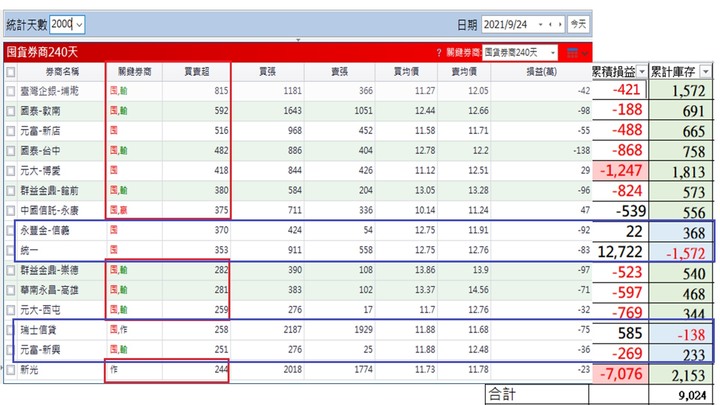
Task: Open the 累計庫存 column filter dropdown
Action: (x=705, y=72)
